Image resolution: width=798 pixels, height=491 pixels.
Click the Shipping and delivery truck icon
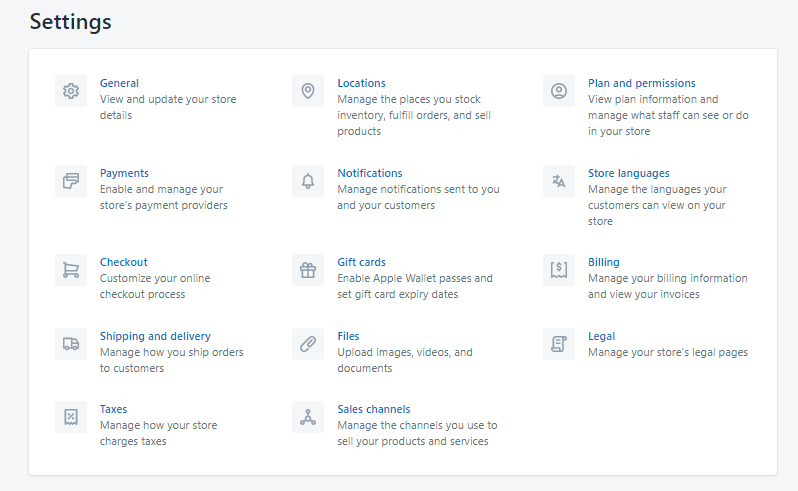(71, 344)
